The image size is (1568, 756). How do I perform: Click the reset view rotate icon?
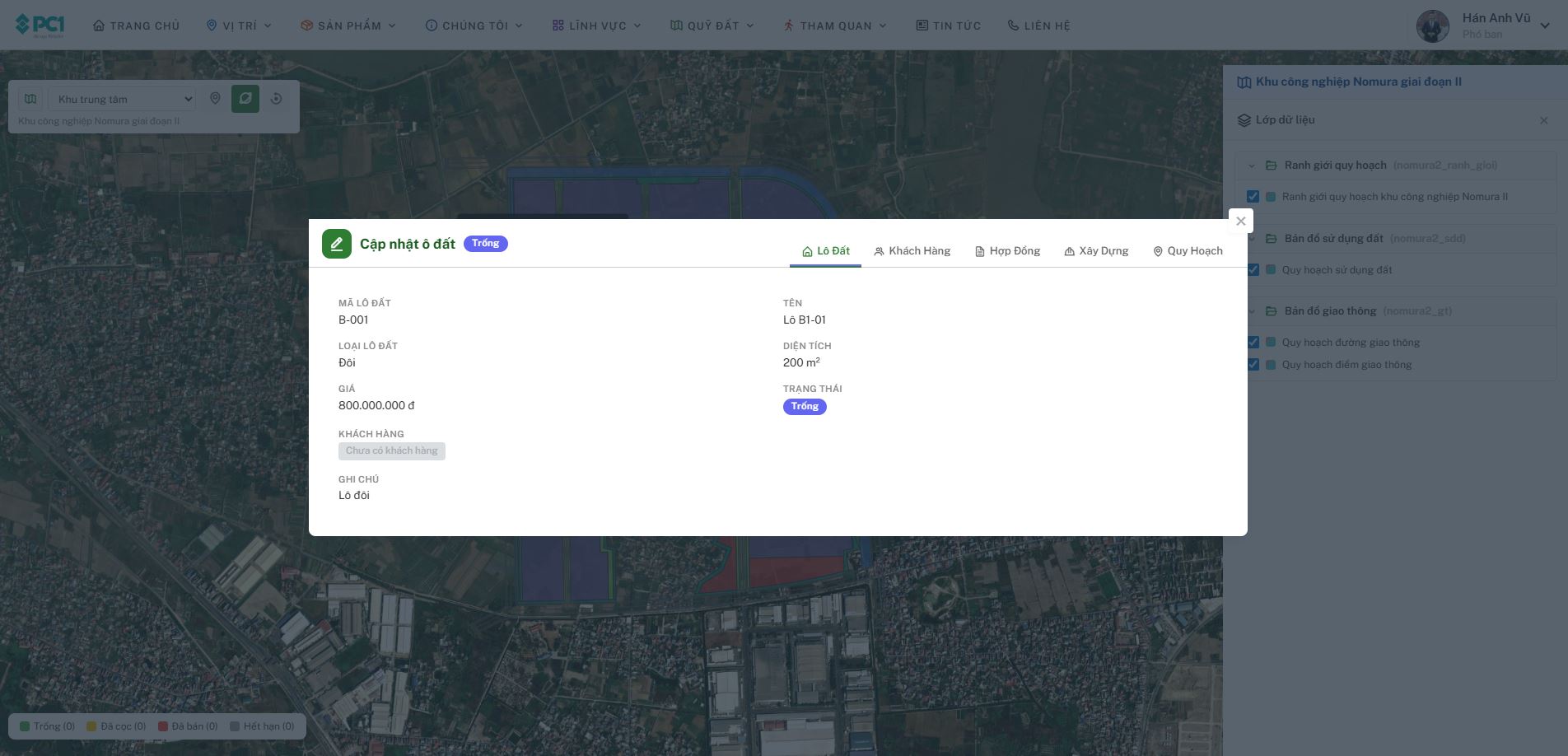point(277,99)
